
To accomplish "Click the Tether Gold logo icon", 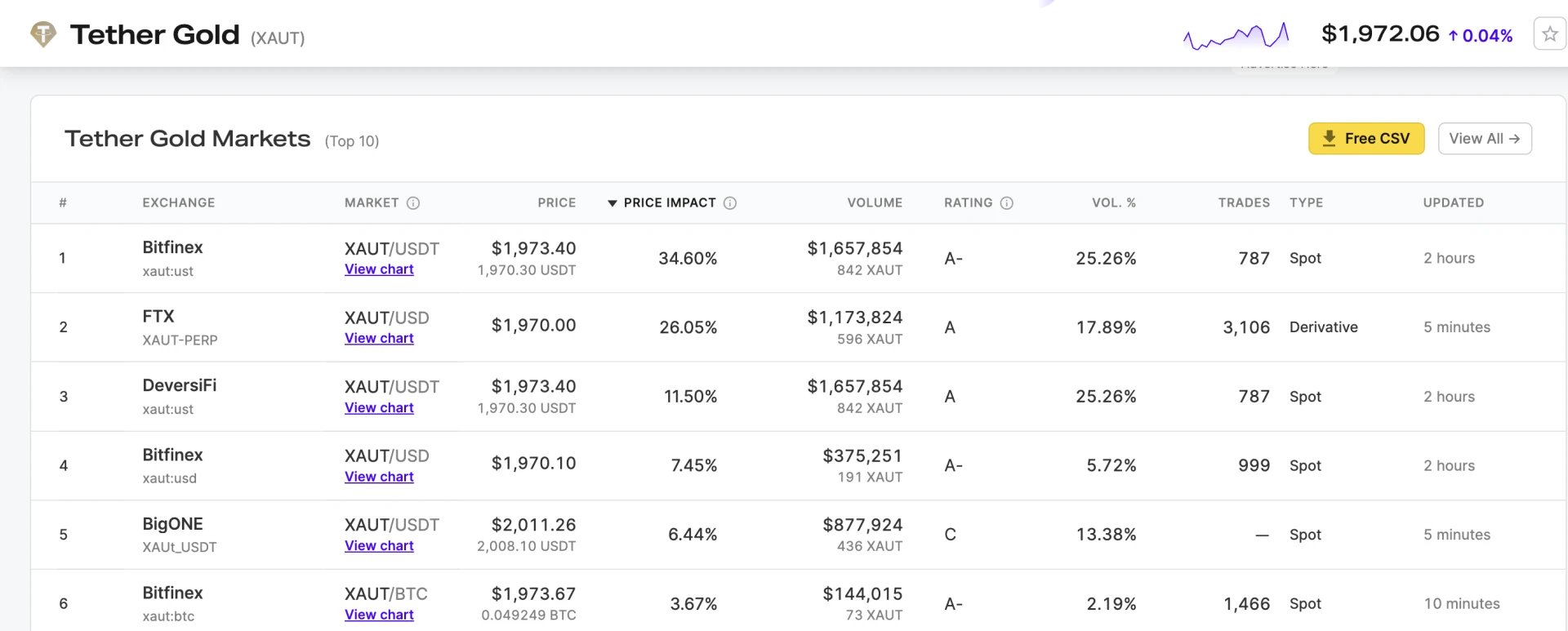I will (x=43, y=34).
